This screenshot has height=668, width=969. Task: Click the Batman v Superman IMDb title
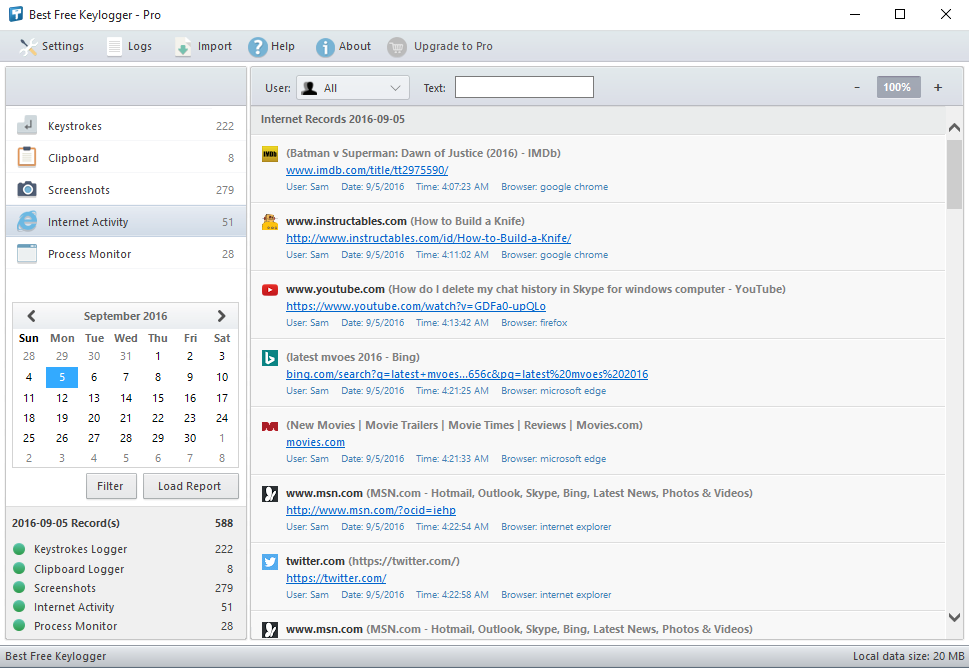click(x=423, y=153)
